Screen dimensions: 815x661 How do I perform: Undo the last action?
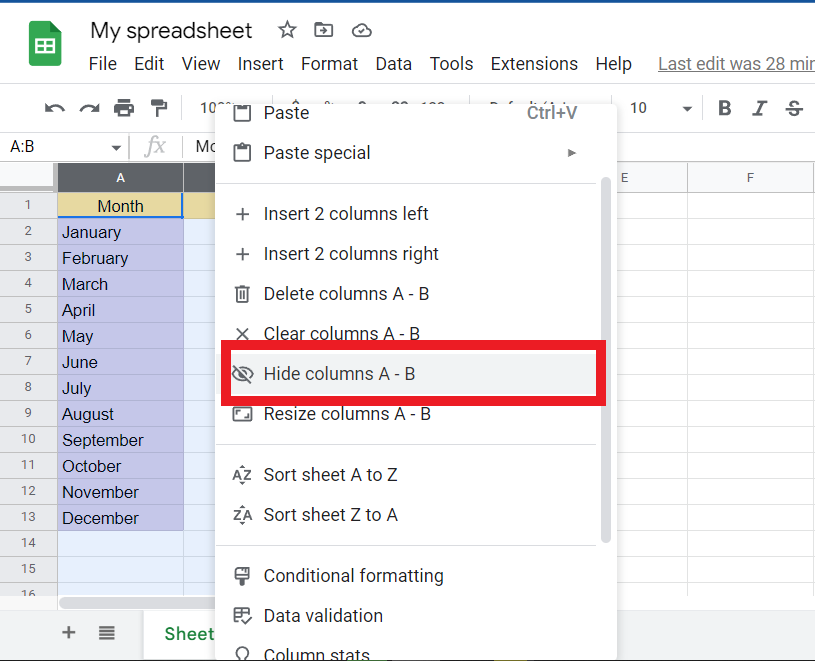(x=55, y=109)
